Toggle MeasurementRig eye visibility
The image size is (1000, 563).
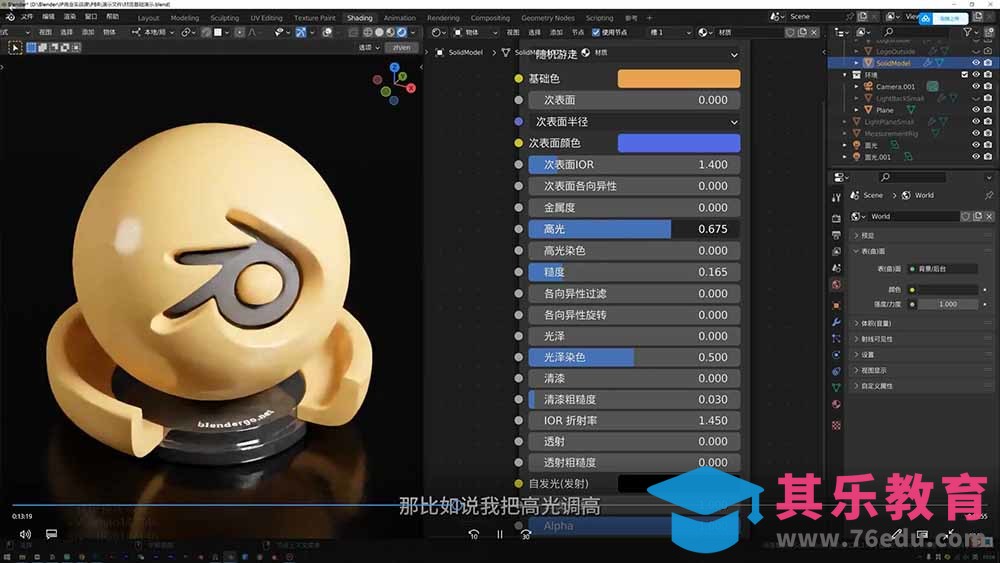976,133
